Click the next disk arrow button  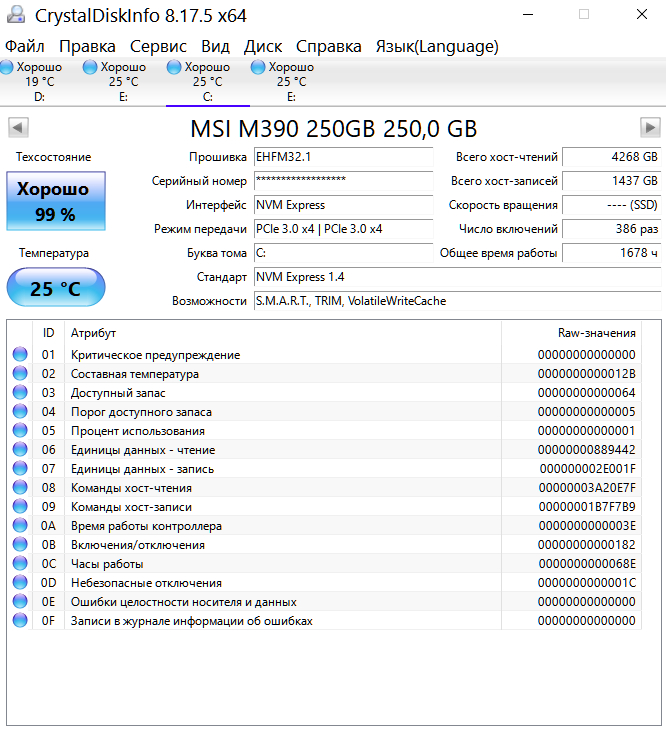click(650, 128)
